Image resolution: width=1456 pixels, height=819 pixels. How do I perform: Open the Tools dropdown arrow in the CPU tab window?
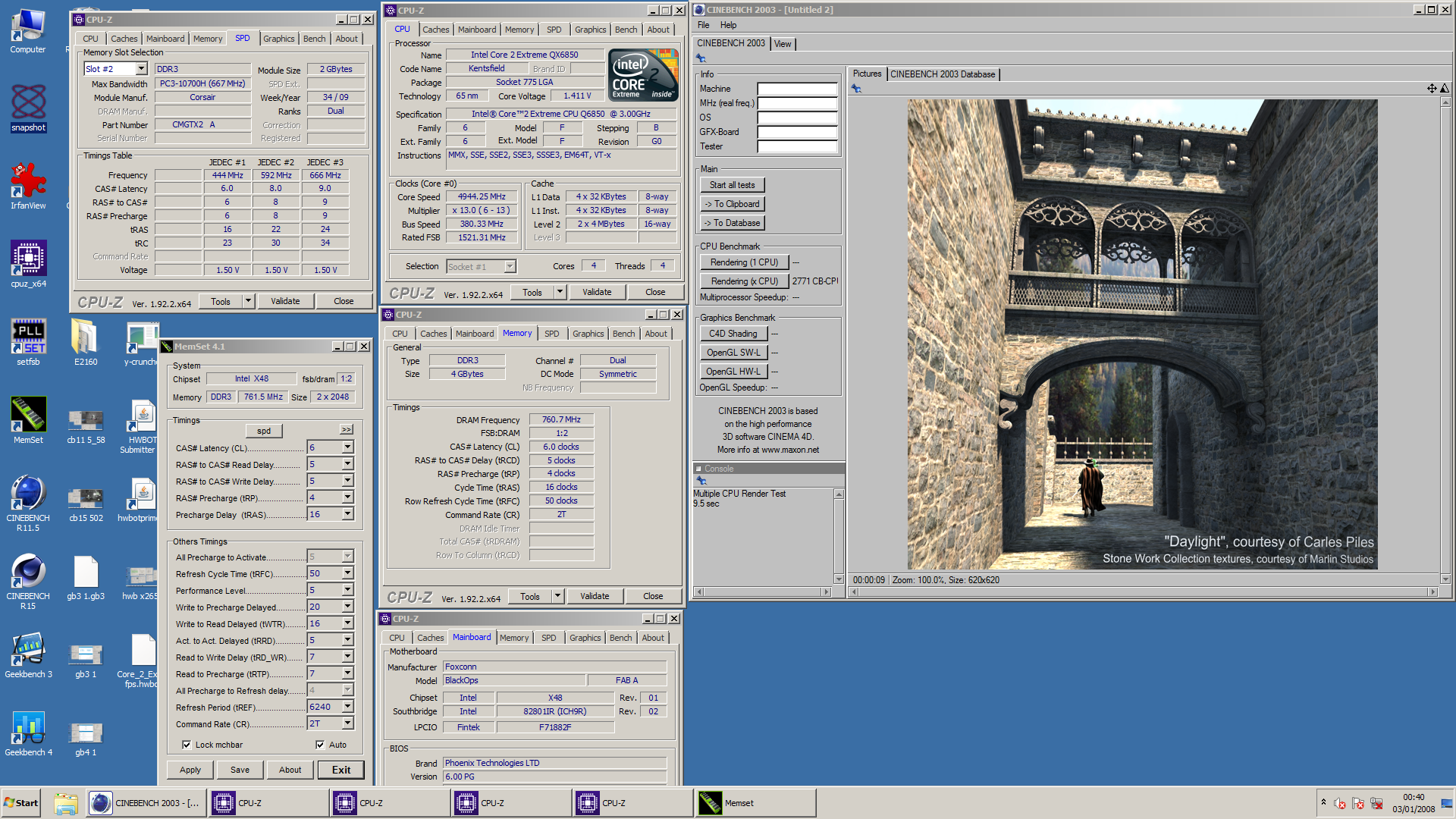tap(560, 292)
